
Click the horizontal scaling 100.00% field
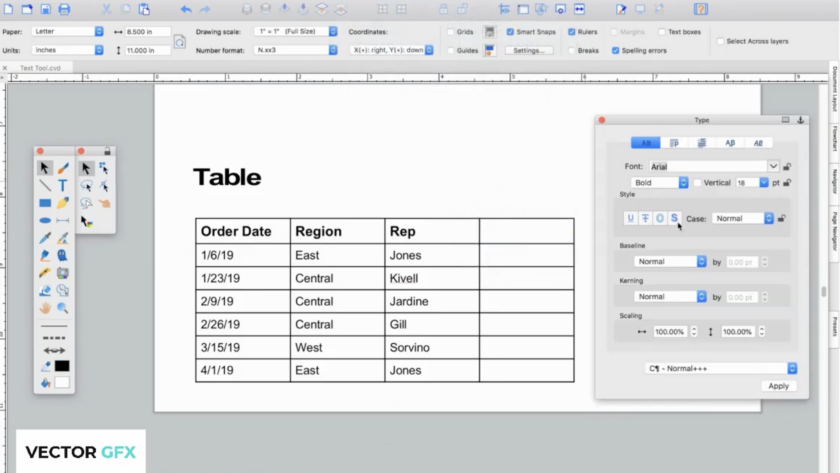point(670,332)
